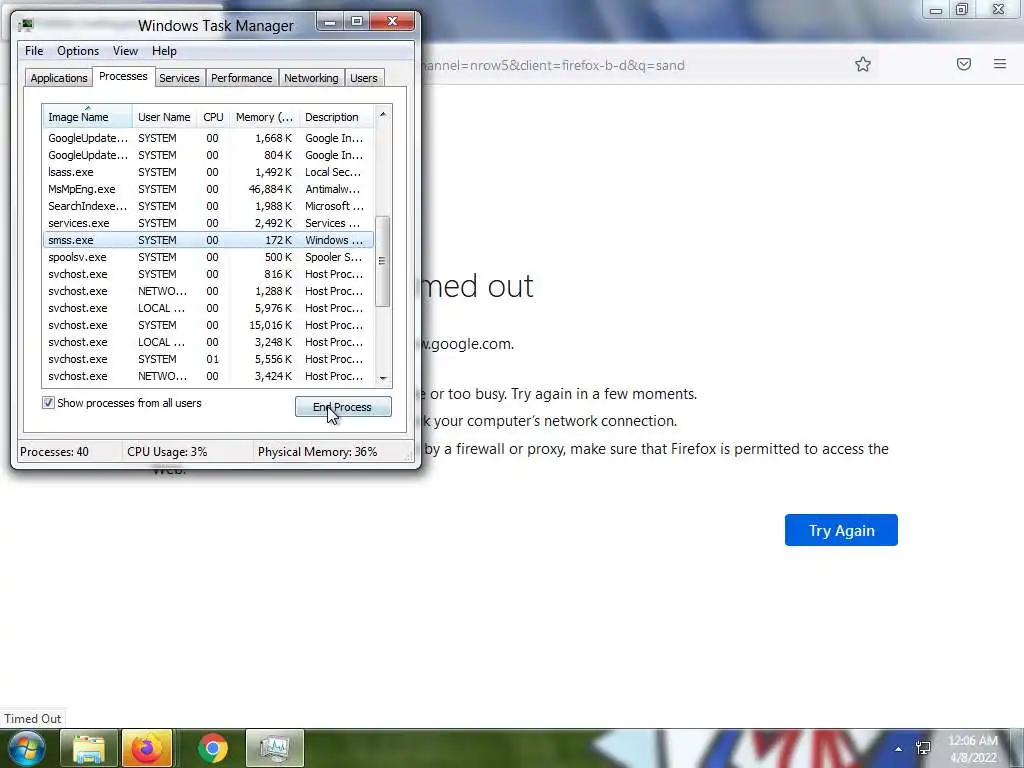Open File Explorer from the taskbar
Image resolution: width=1024 pixels, height=768 pixels.
tap(89, 748)
